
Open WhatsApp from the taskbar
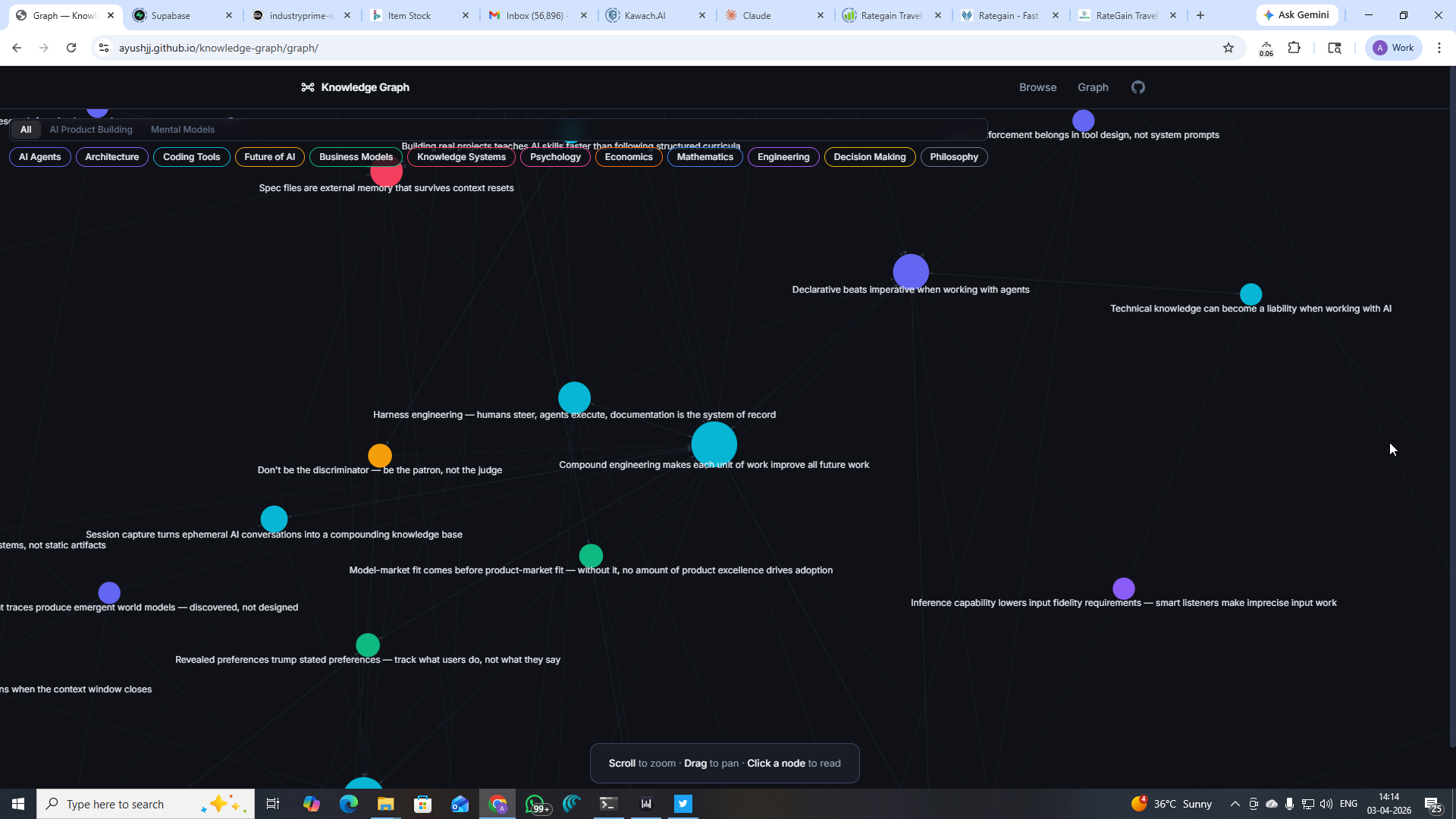point(535,804)
